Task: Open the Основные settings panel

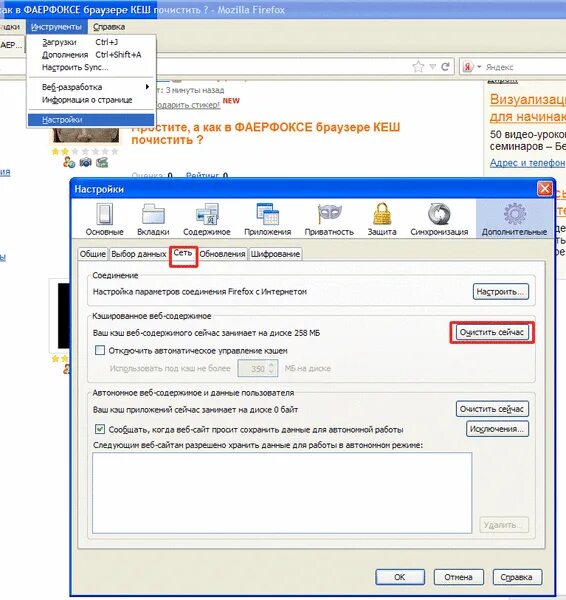Action: [x=104, y=219]
